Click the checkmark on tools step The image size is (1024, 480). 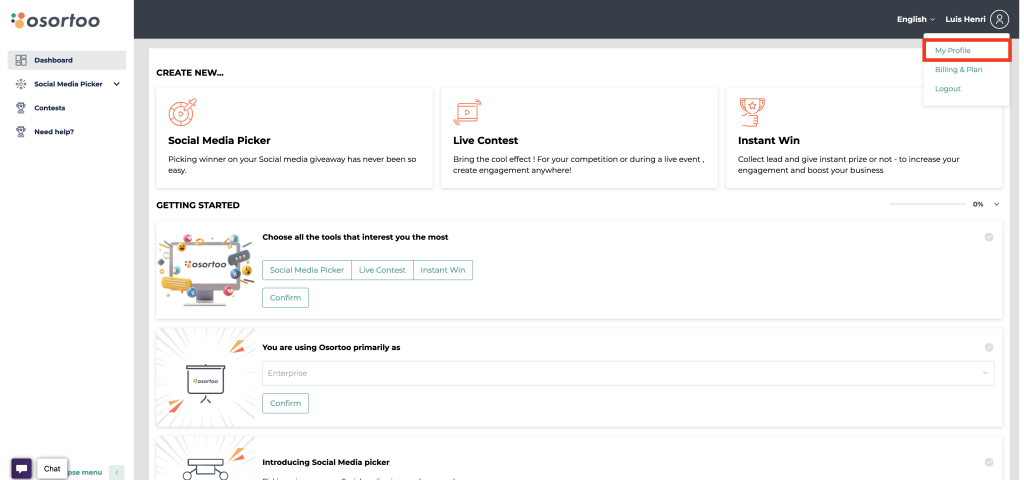coord(989,237)
